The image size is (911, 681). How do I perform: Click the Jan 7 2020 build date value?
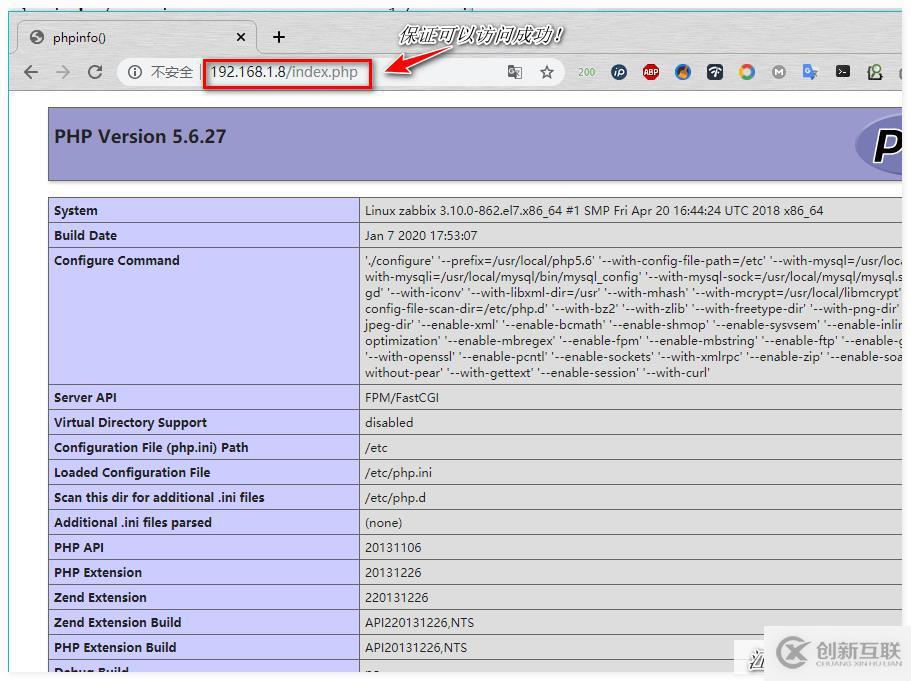[x=421, y=235]
